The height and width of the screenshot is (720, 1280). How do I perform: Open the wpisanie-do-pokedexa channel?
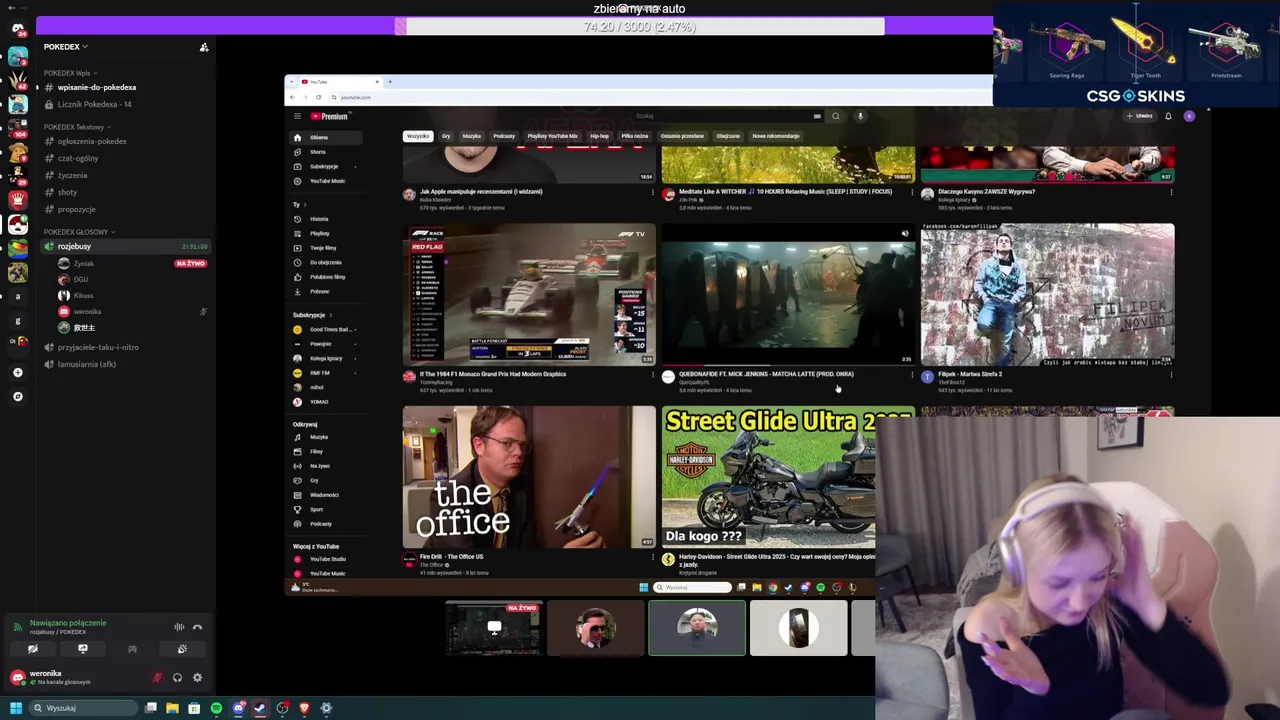click(125, 87)
